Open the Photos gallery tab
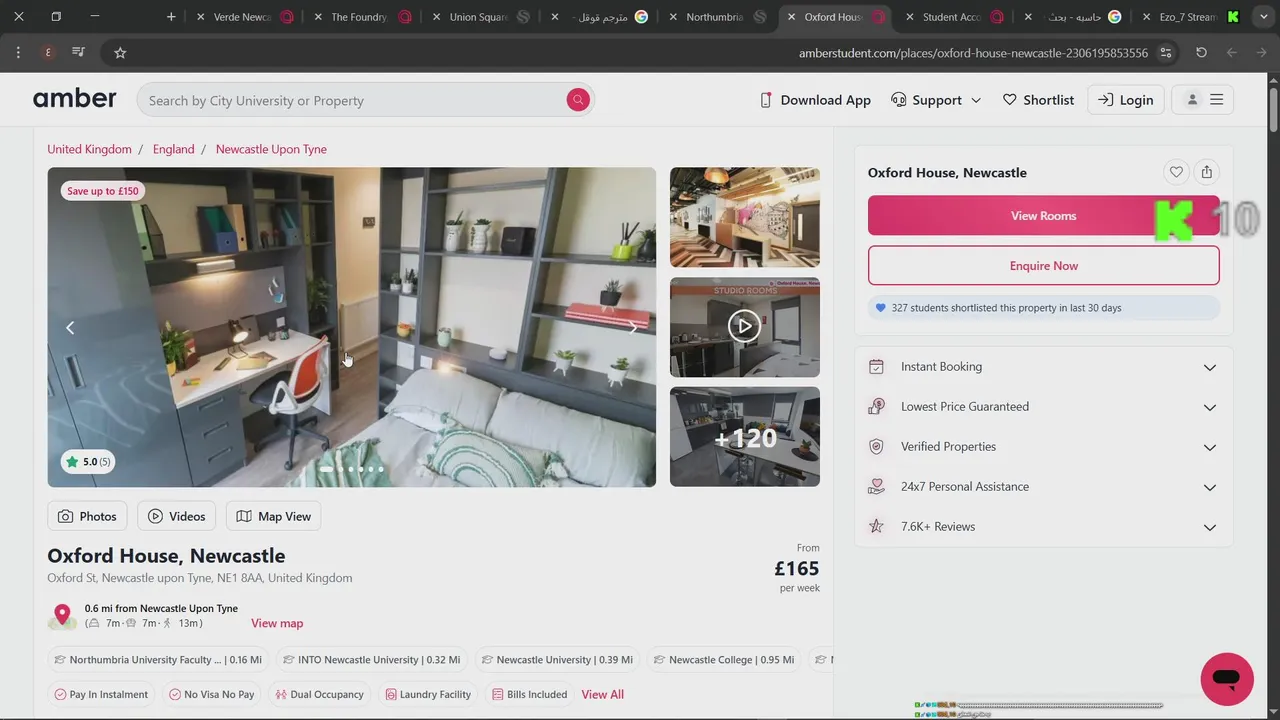The height and width of the screenshot is (720, 1280). 87,516
